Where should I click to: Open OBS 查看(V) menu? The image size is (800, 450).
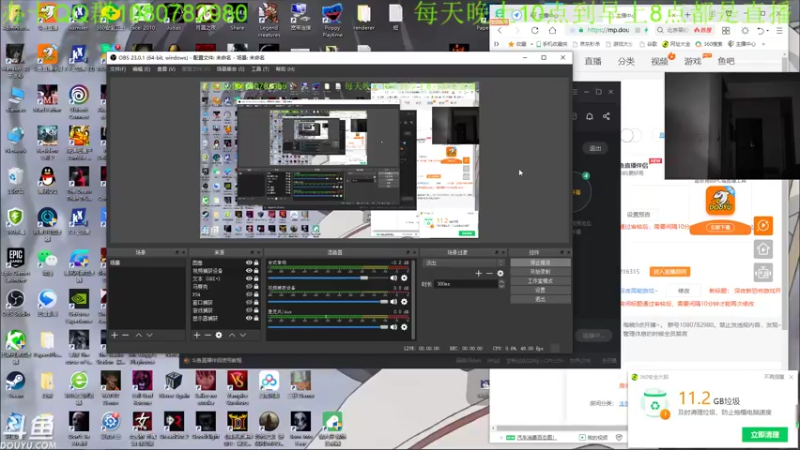tap(166, 69)
